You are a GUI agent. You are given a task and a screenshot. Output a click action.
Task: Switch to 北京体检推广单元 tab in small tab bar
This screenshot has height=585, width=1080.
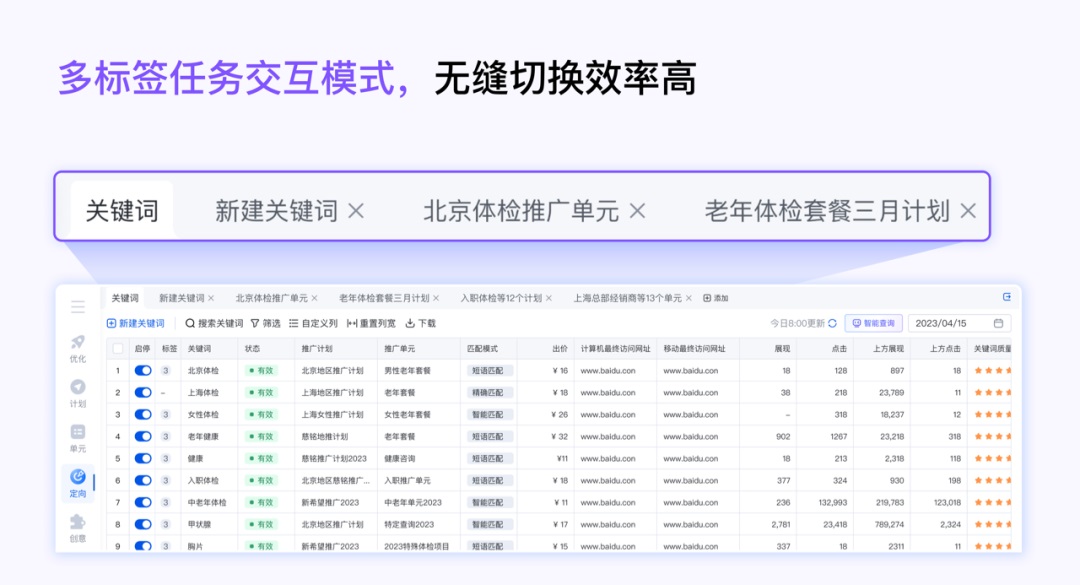tap(271, 298)
